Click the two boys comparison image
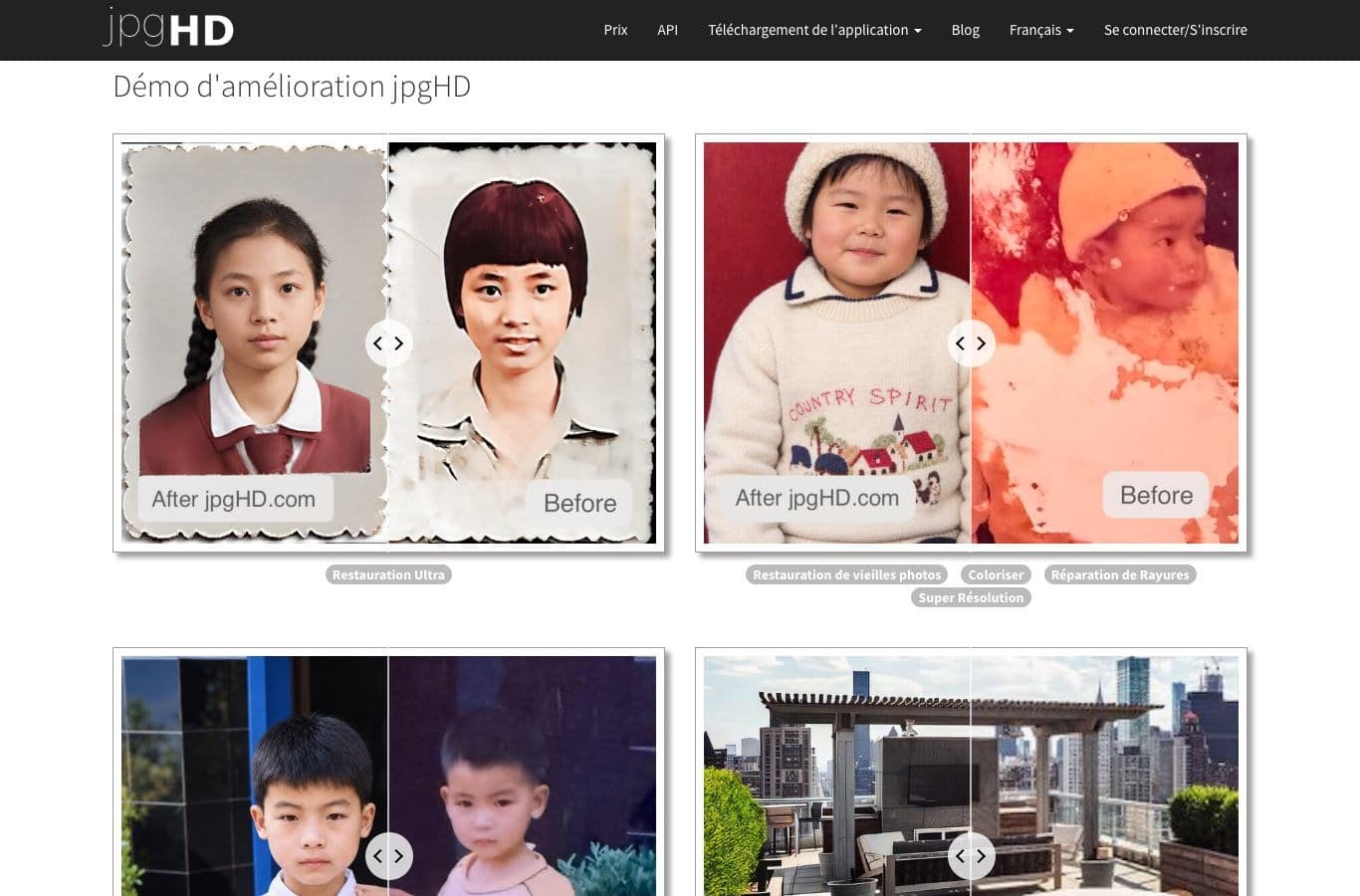 [x=388, y=776]
